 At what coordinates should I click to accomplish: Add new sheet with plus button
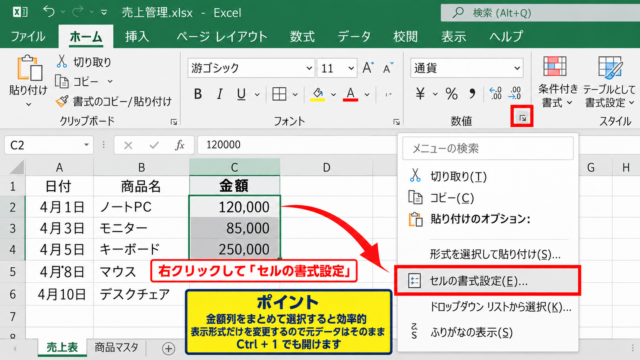click(168, 348)
